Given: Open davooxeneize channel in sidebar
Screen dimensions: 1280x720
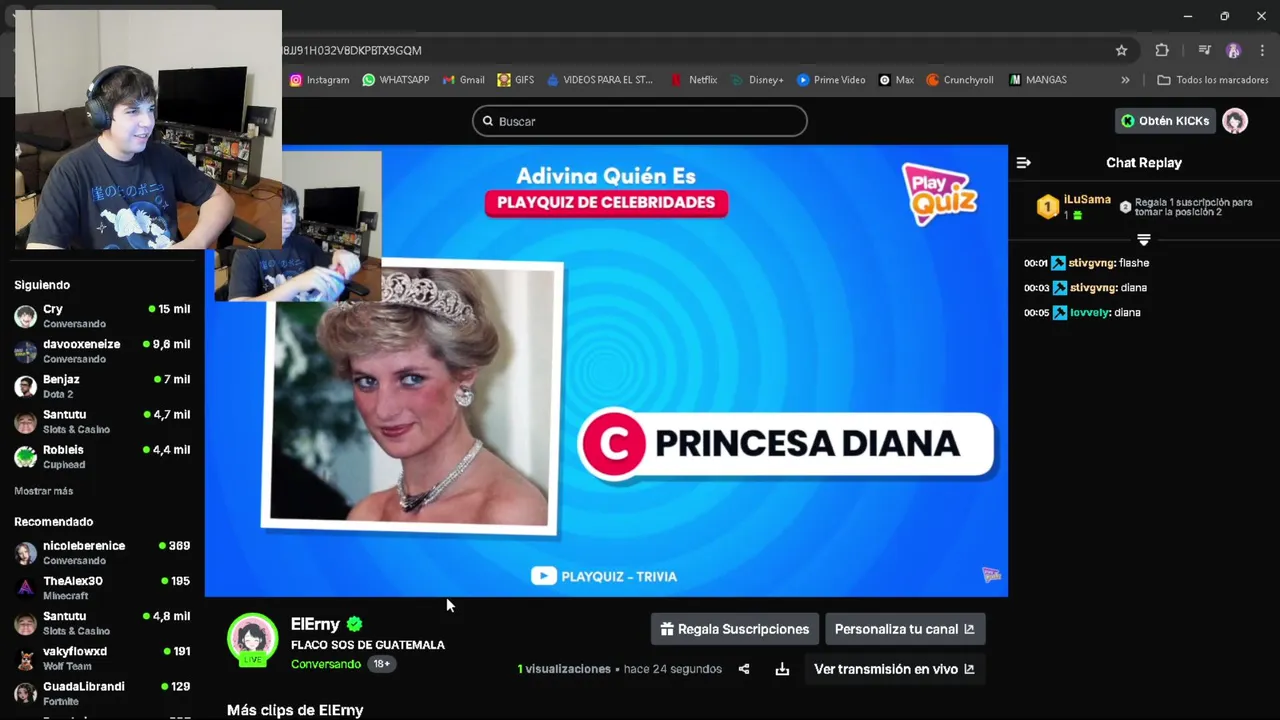Looking at the screenshot, I should (x=102, y=351).
